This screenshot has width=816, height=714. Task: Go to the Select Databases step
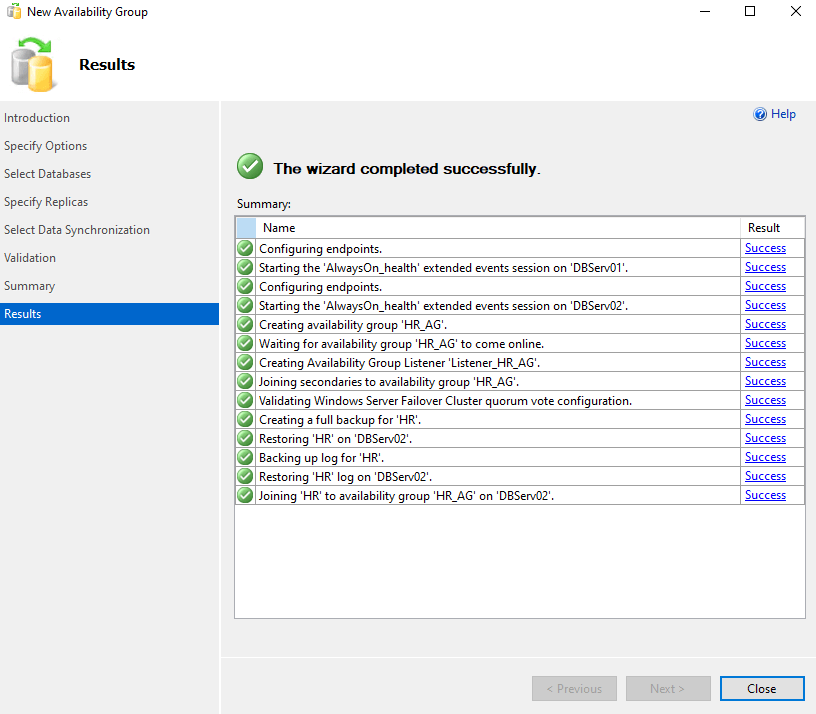tap(47, 174)
